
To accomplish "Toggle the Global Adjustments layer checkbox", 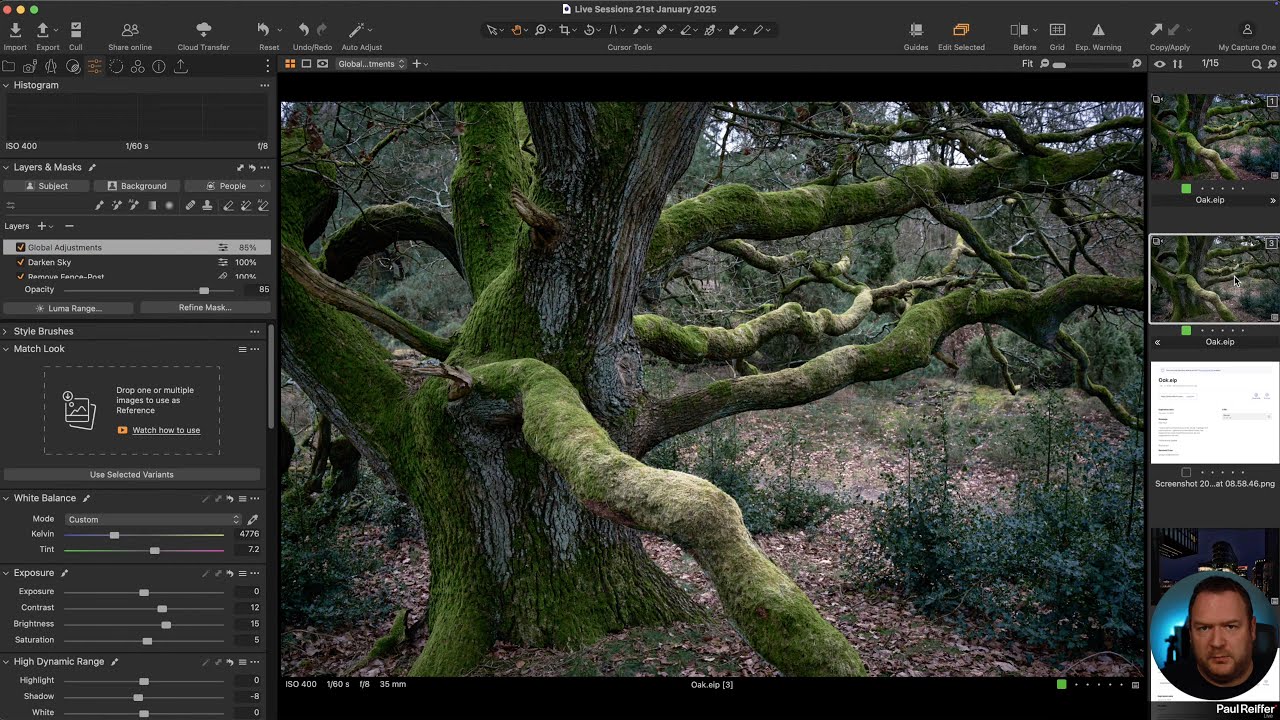I will coord(20,247).
